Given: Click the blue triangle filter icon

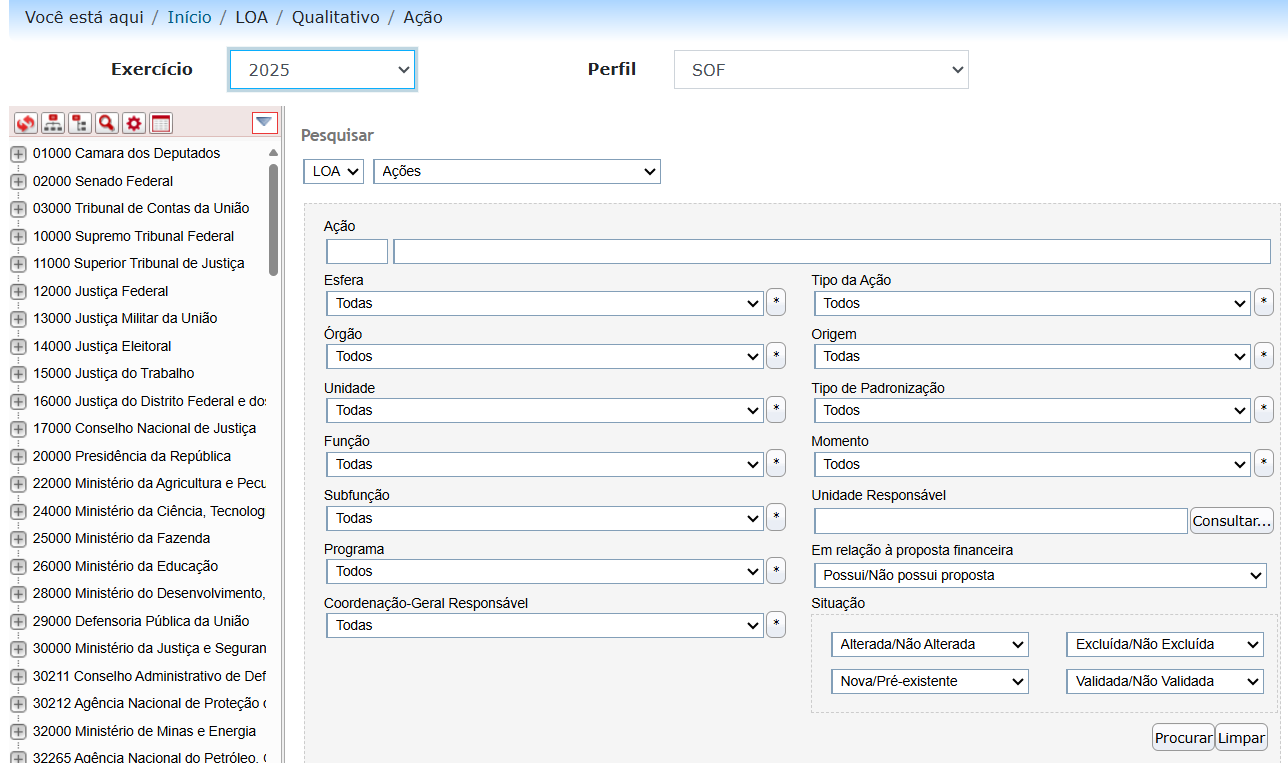Looking at the screenshot, I should click(264, 122).
